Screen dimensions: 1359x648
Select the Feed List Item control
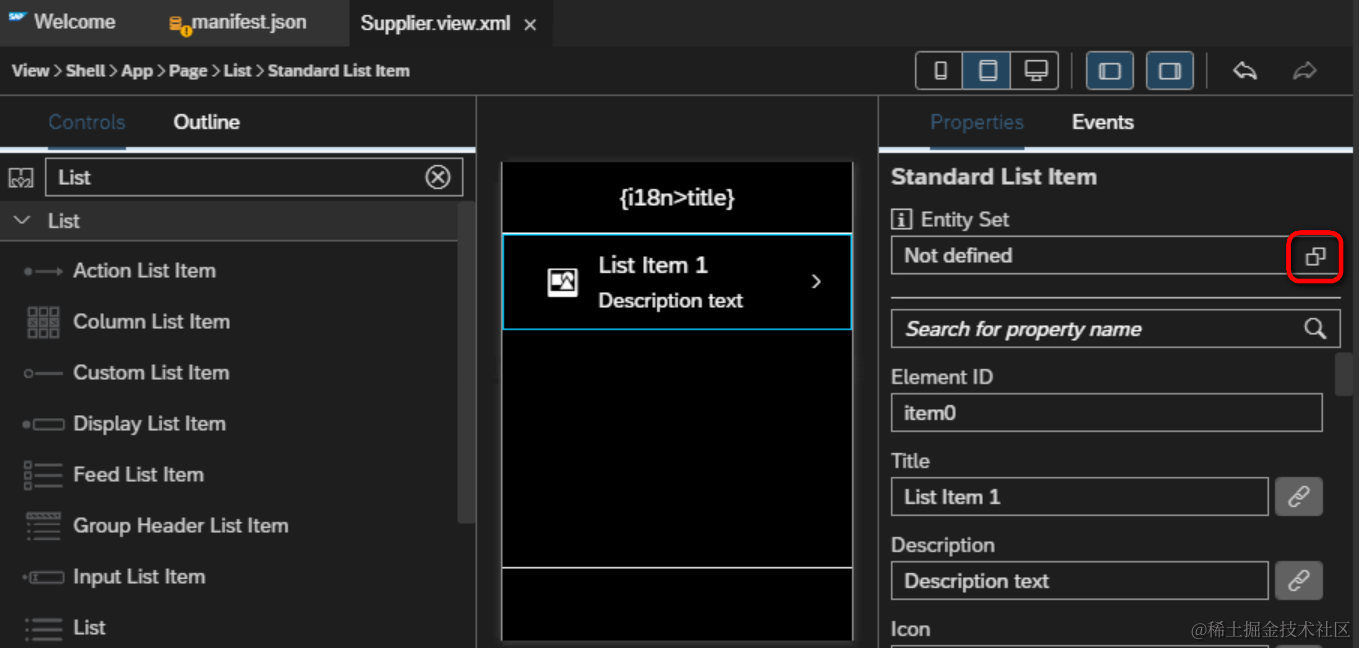[x=138, y=475]
